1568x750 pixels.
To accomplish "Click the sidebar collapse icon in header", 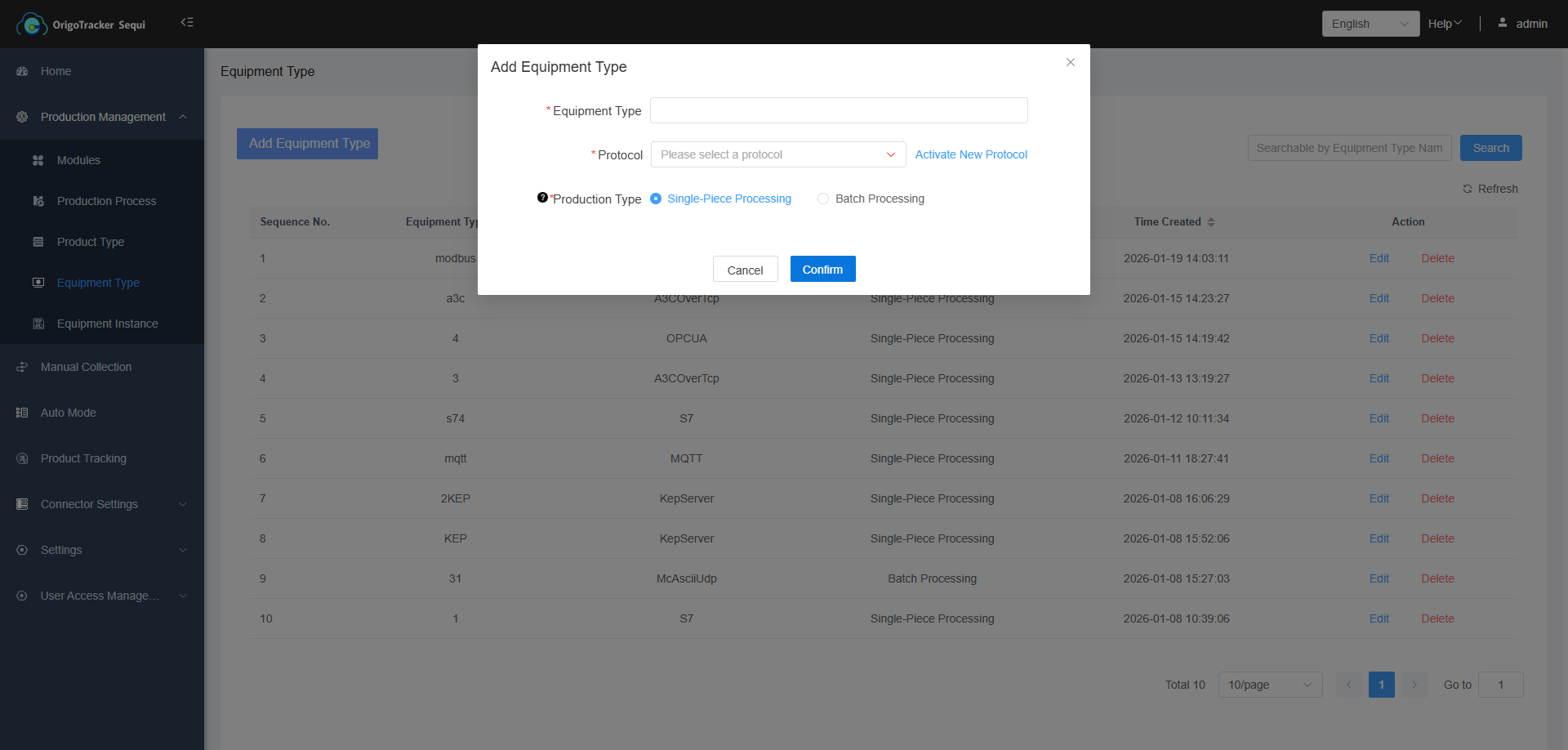I will click(187, 23).
